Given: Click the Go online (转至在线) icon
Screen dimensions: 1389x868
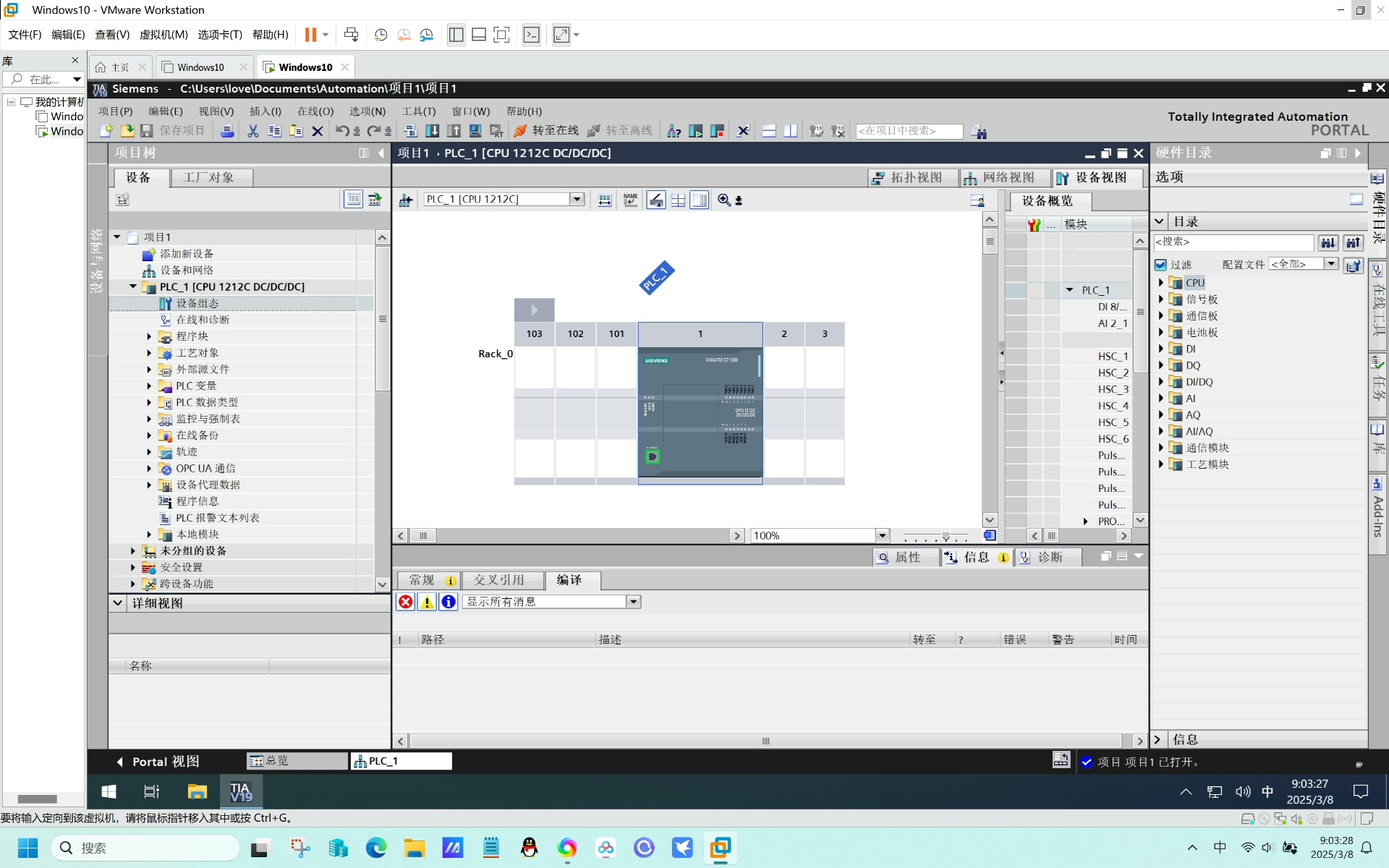Looking at the screenshot, I should point(519,131).
